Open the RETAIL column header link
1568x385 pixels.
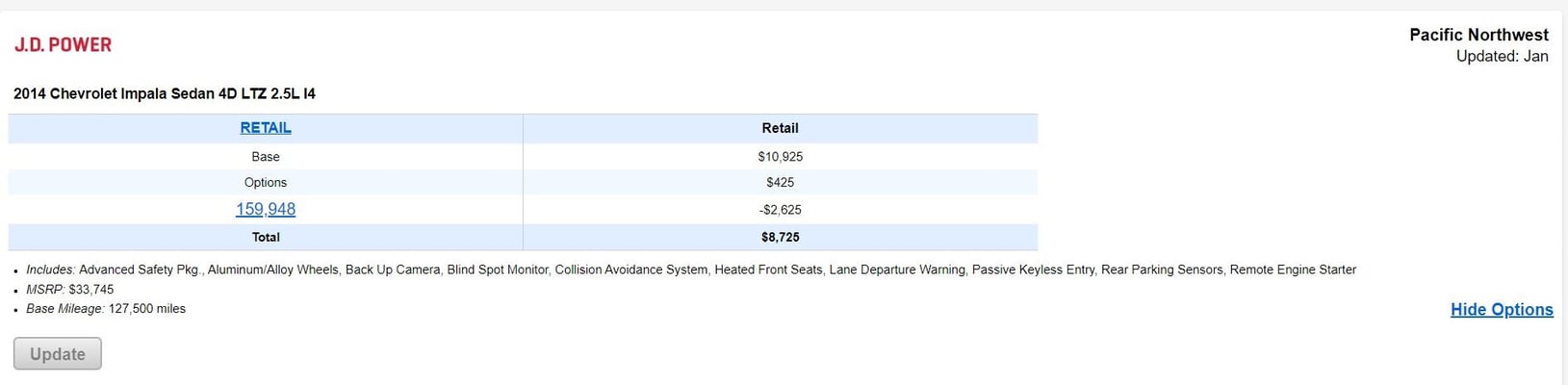click(266, 127)
